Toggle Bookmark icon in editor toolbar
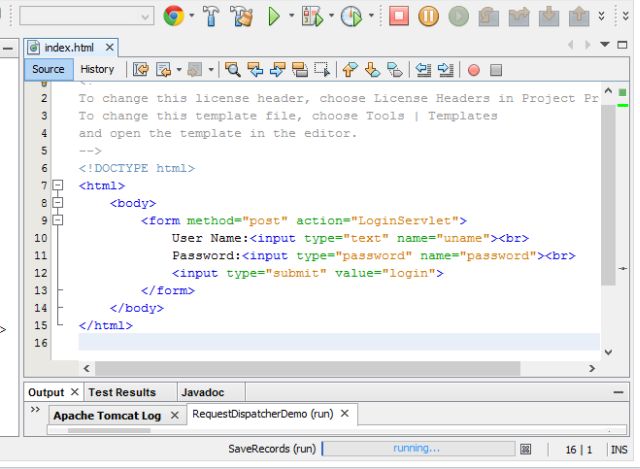This screenshot has width=640, height=469. click(x=395, y=70)
